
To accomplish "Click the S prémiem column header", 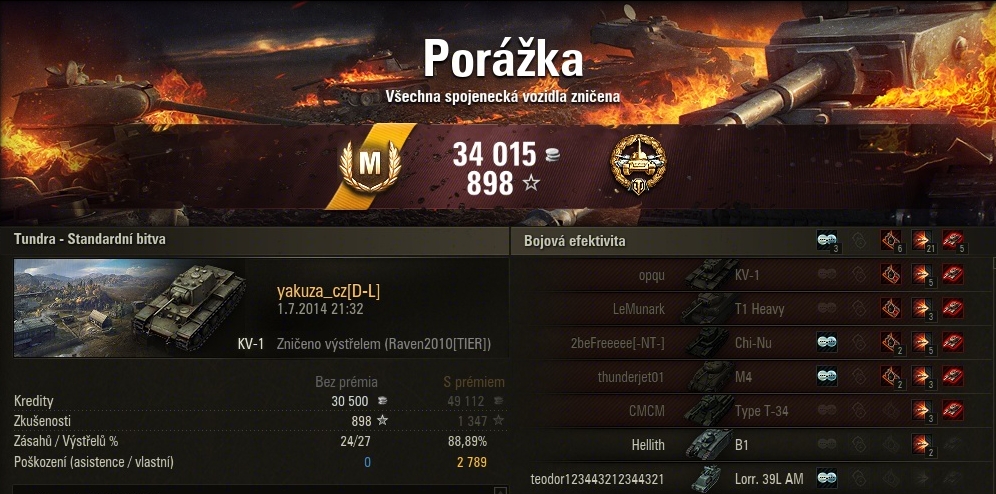I will point(474,382).
